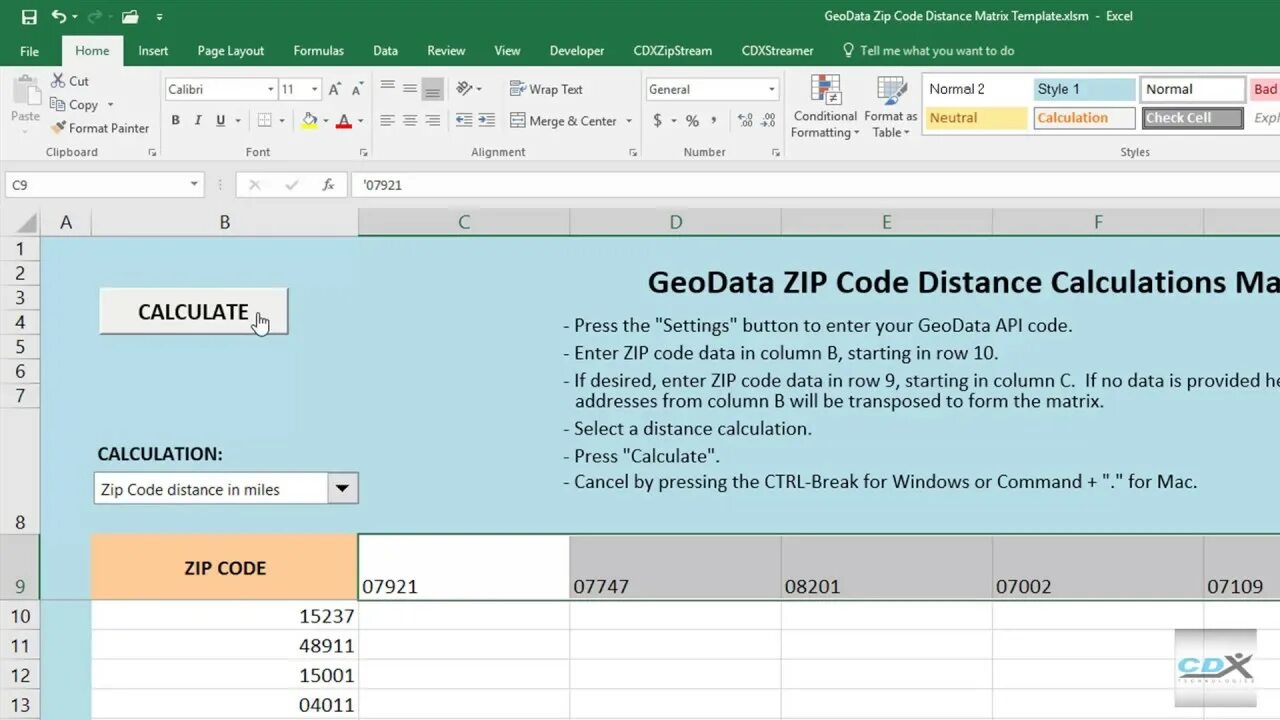Click the Name Box showing C9

[x=96, y=185]
